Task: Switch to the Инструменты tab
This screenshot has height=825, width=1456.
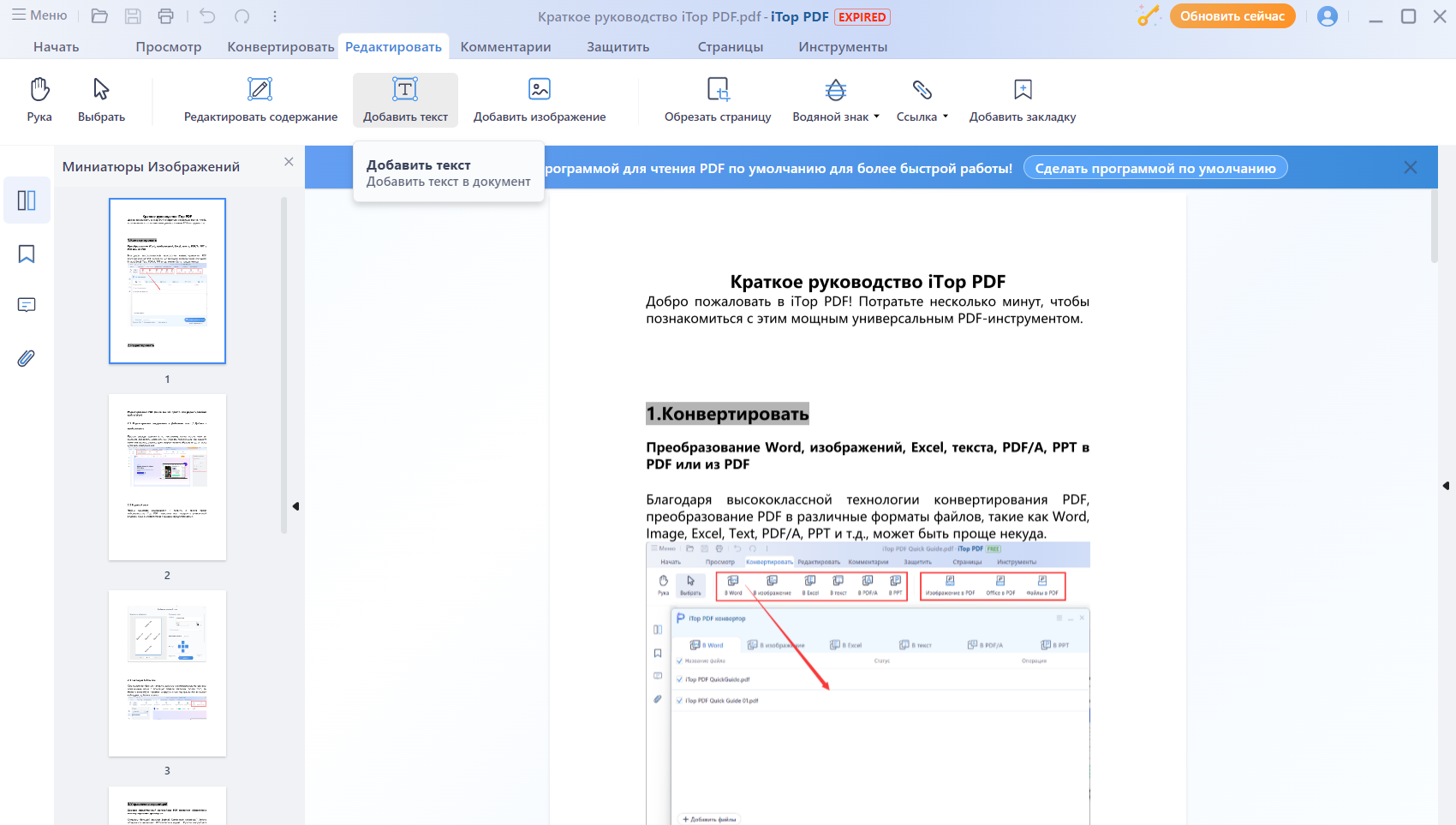Action: [x=843, y=47]
